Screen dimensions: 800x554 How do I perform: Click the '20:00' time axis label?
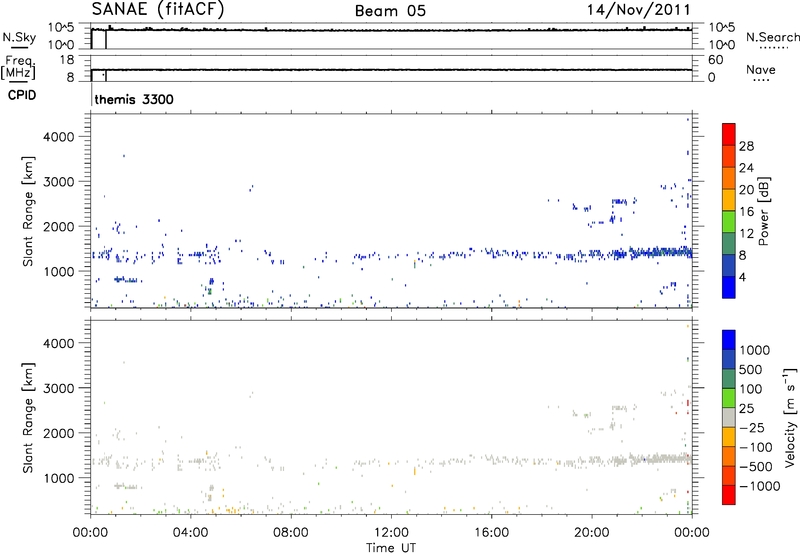(x=592, y=533)
